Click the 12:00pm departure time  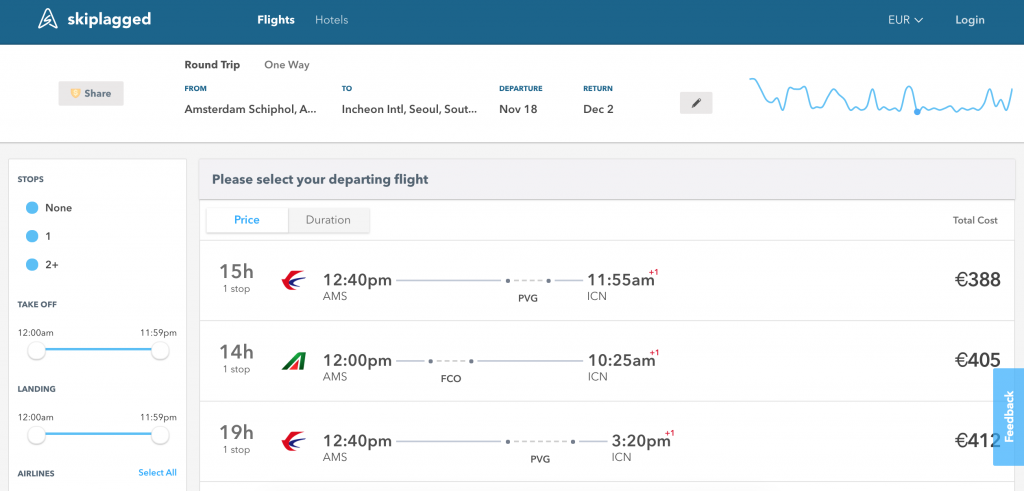357,360
